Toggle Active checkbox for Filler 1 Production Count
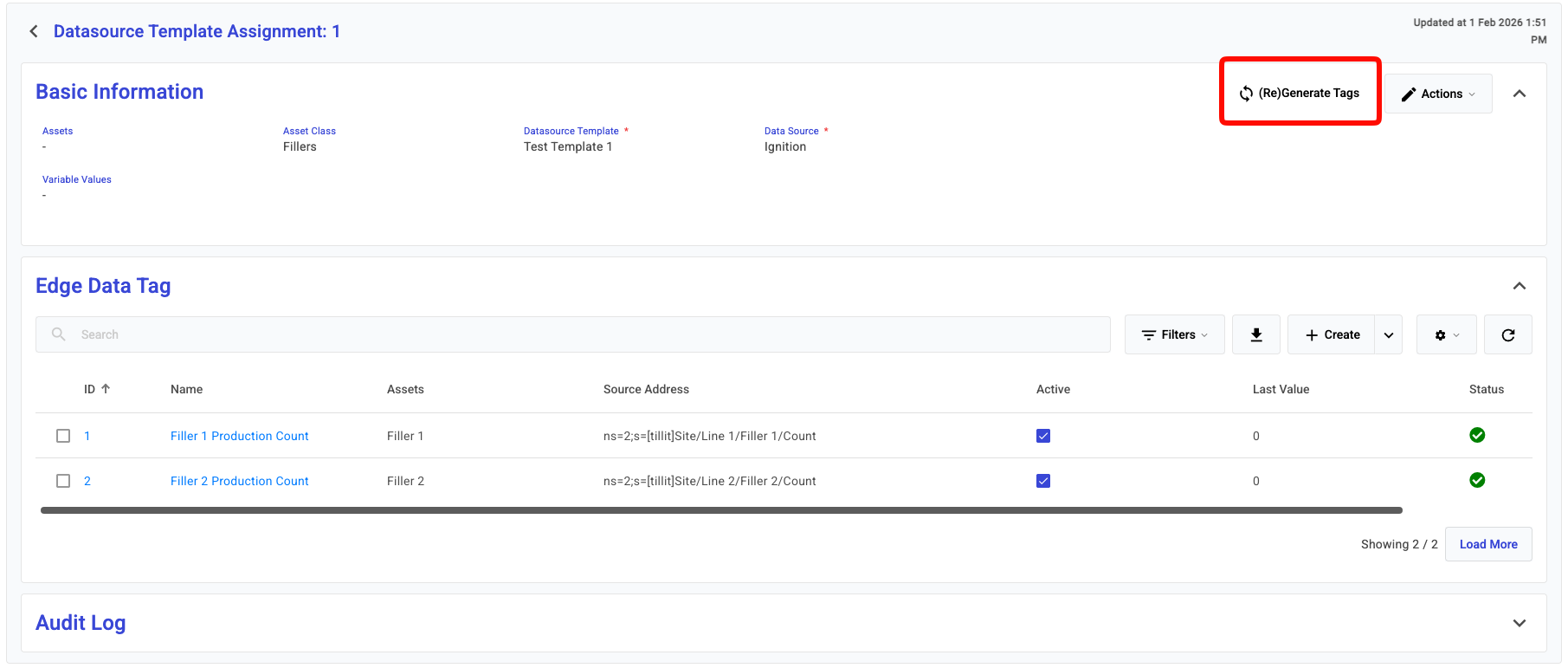This screenshot has width=1568, height=668. (x=1043, y=436)
